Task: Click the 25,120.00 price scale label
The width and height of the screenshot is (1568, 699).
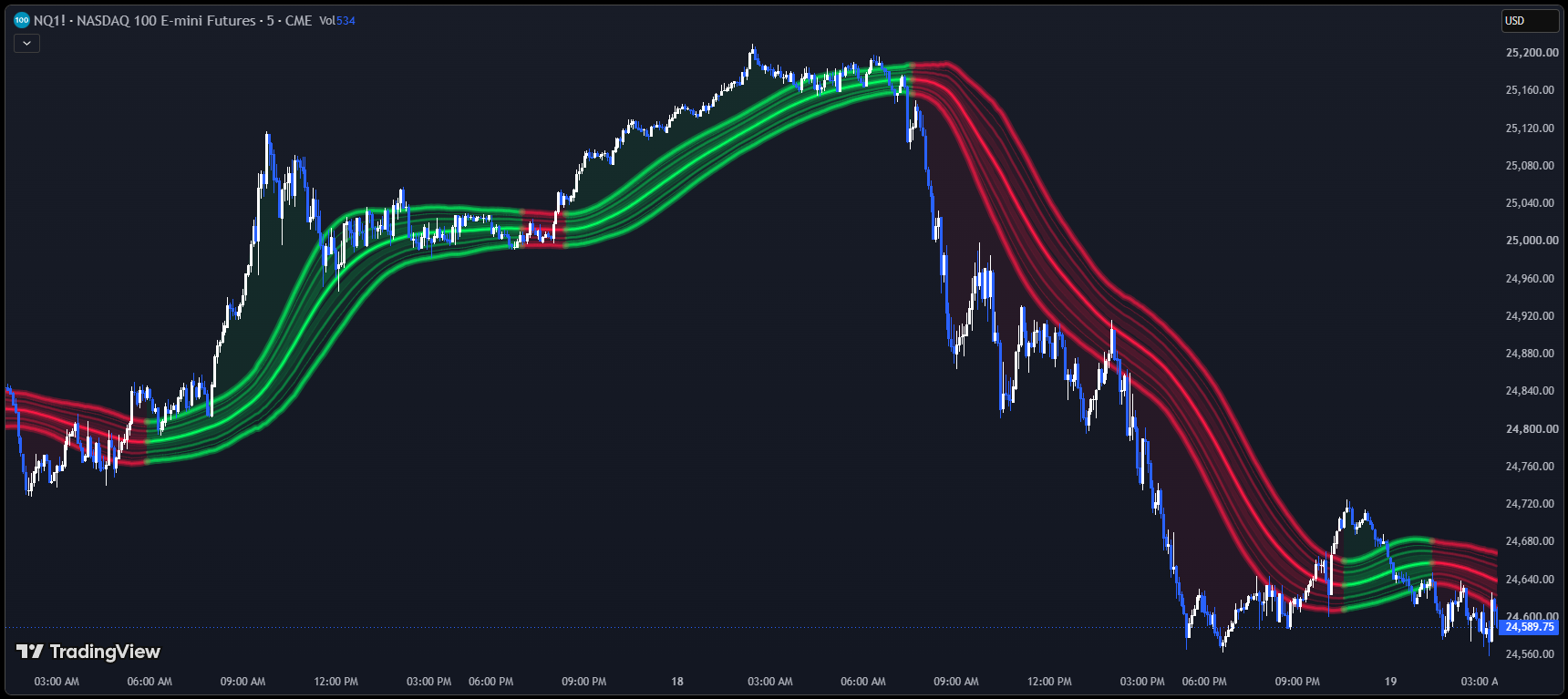Action: (x=1532, y=128)
